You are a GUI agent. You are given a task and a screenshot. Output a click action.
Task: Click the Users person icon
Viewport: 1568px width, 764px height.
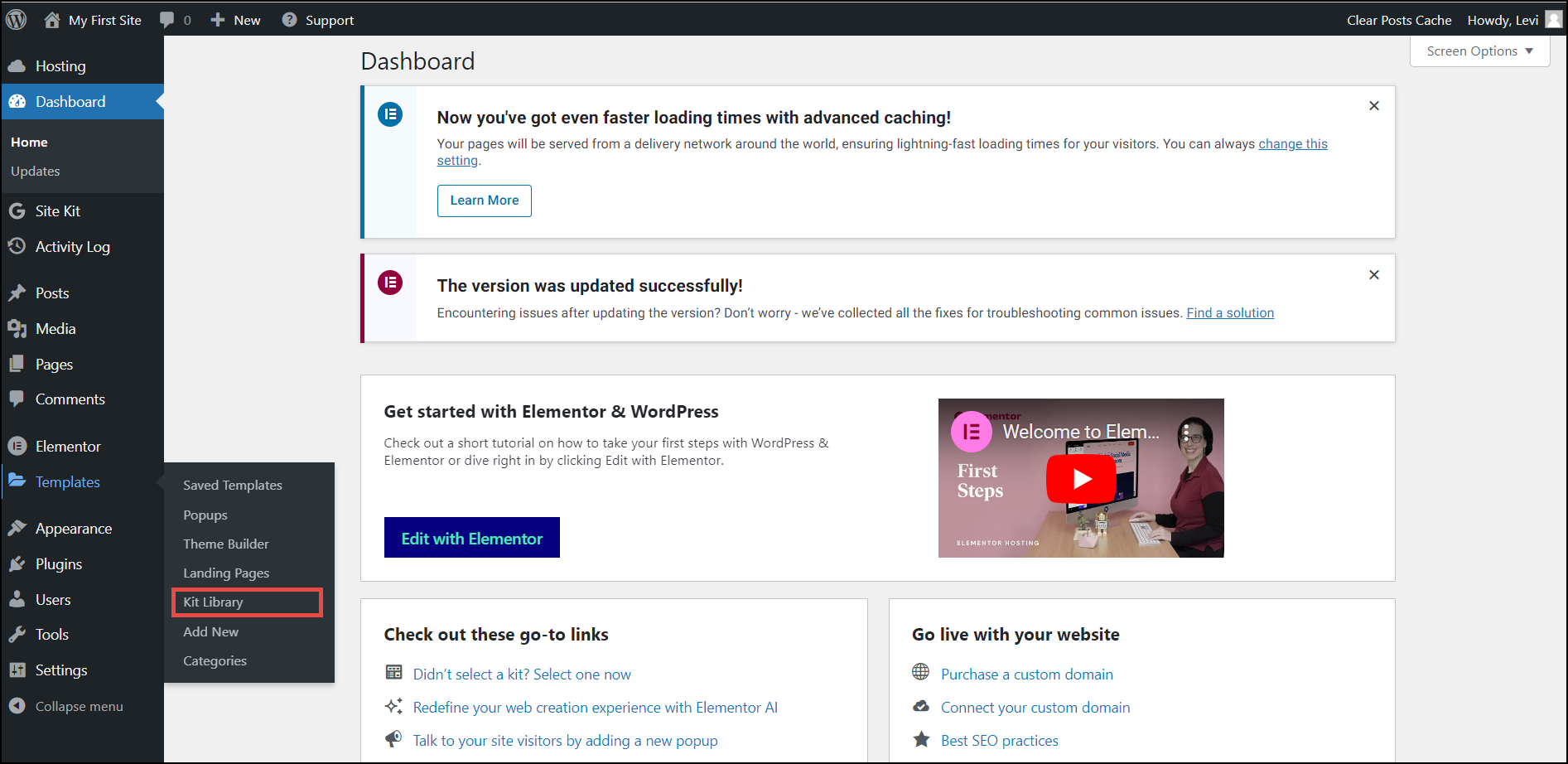point(17,599)
